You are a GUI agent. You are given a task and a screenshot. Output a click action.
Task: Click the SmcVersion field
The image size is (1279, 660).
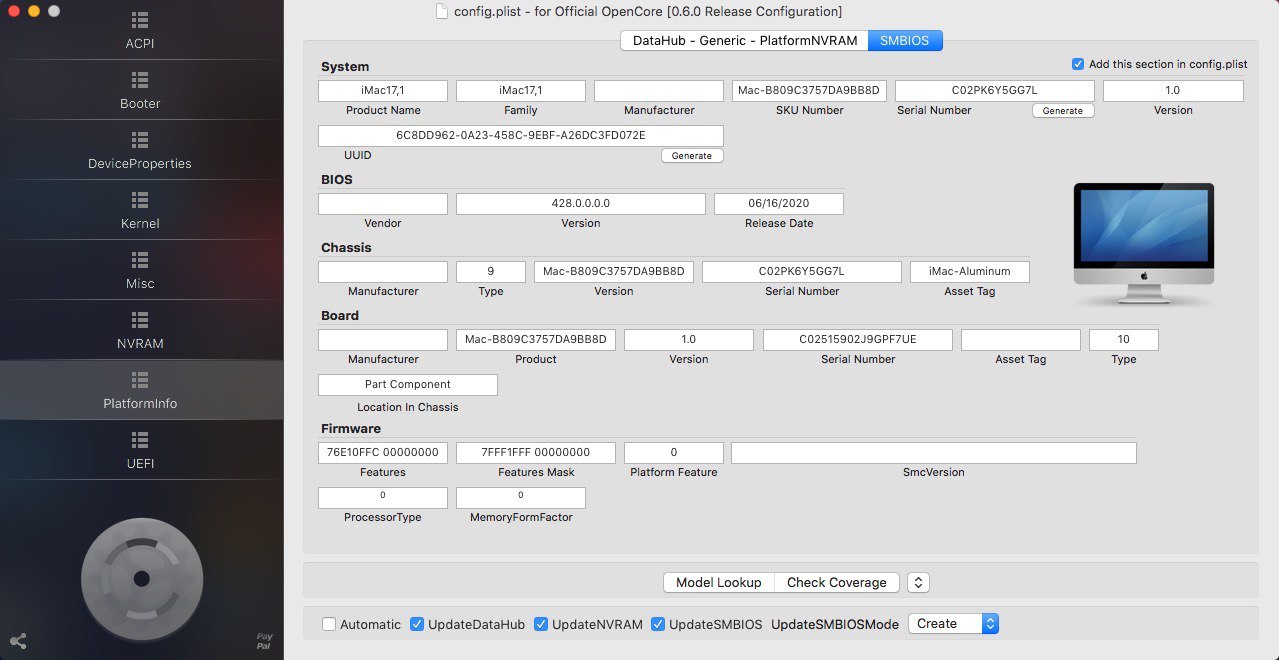pos(934,453)
